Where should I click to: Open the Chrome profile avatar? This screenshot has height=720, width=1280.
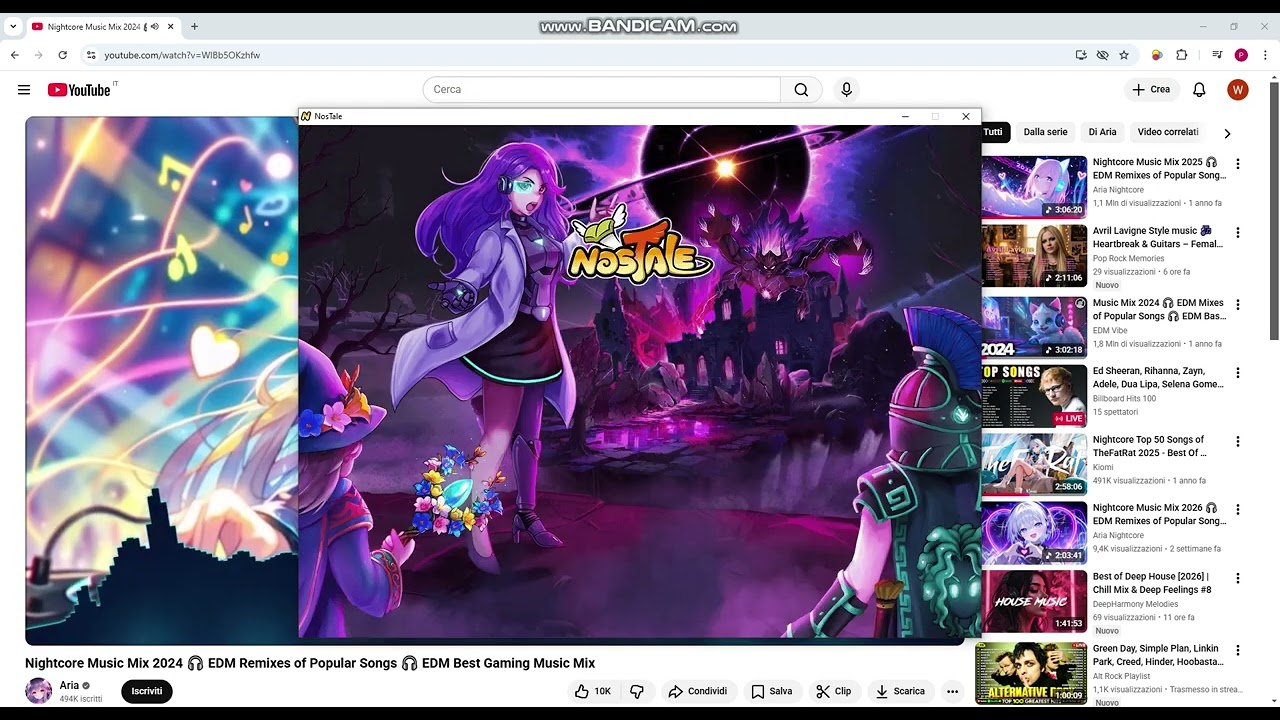tap(1241, 55)
